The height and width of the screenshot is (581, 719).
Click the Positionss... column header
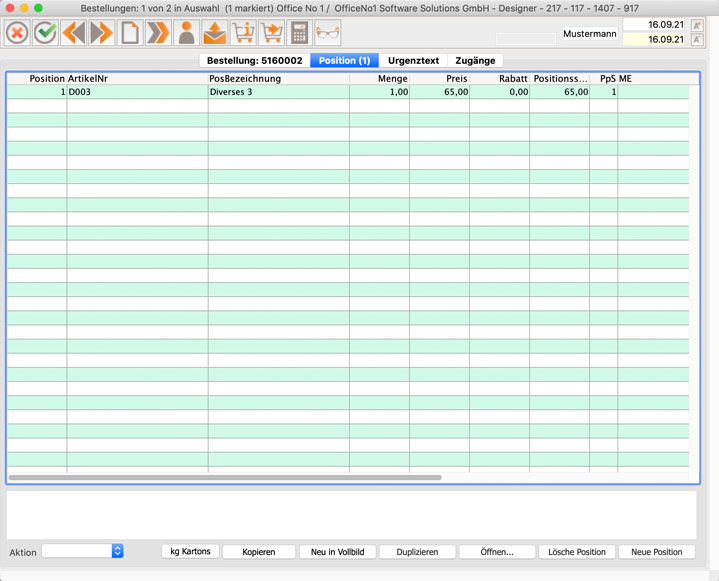559,78
